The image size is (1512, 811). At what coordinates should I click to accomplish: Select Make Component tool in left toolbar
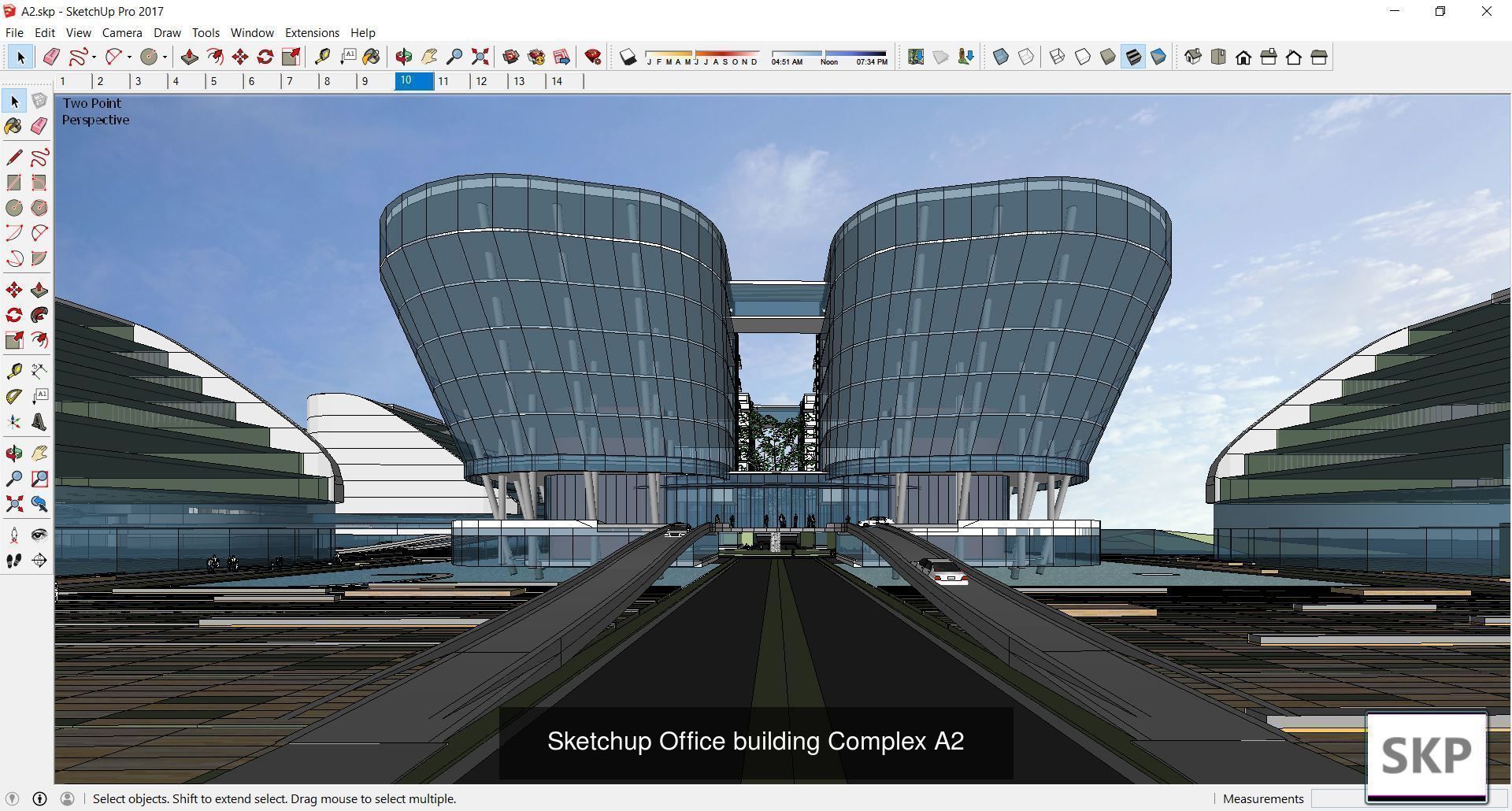click(x=39, y=102)
